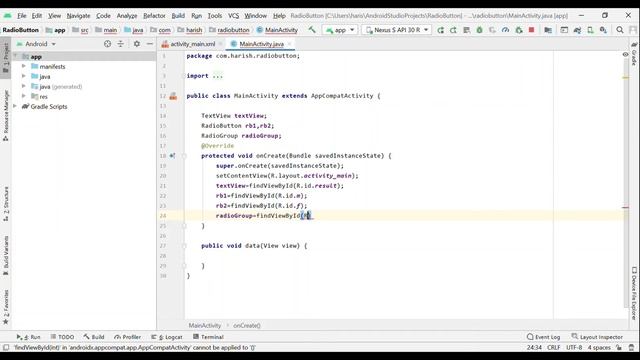Screen dimensions: 640x360
Task: Open the AVD Manager phone icon
Action: pyautogui.click(x=590, y=30)
